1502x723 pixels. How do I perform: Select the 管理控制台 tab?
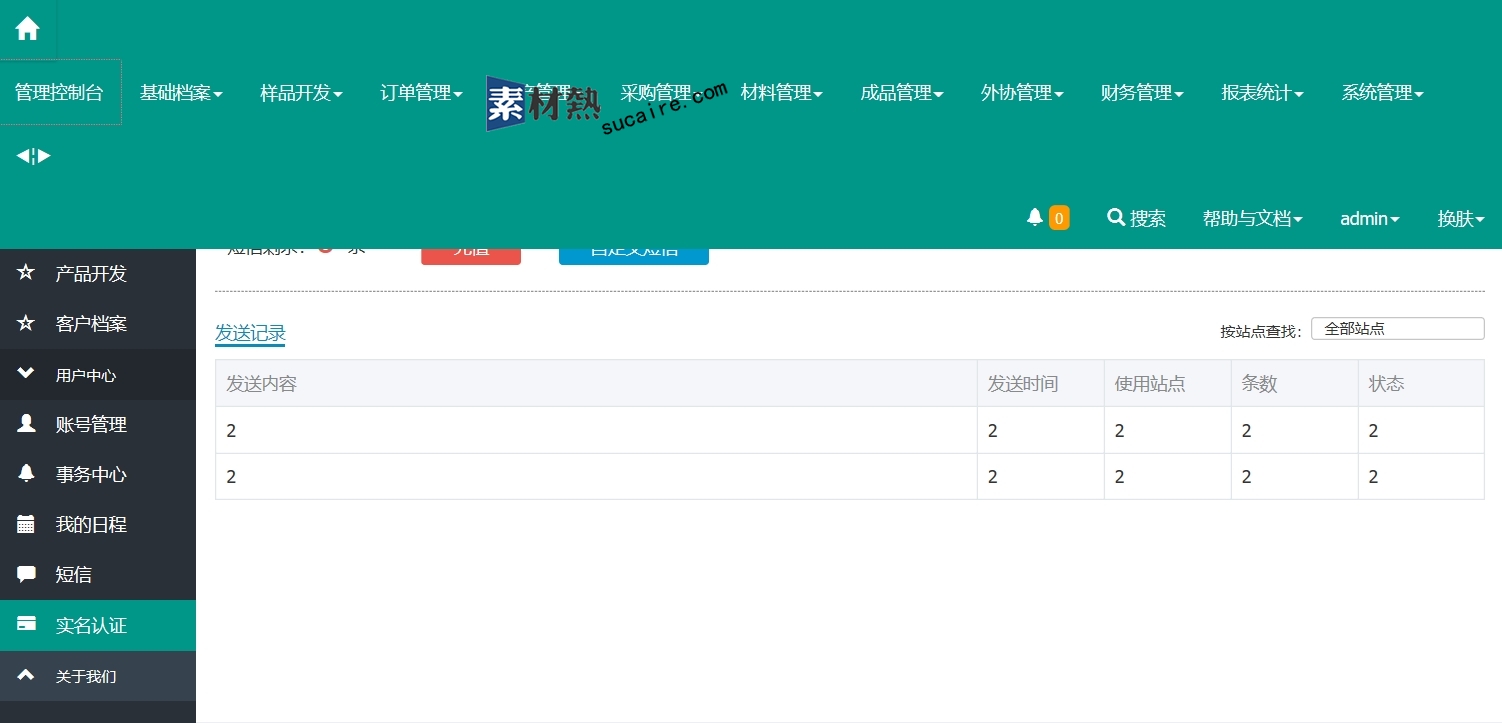[60, 92]
